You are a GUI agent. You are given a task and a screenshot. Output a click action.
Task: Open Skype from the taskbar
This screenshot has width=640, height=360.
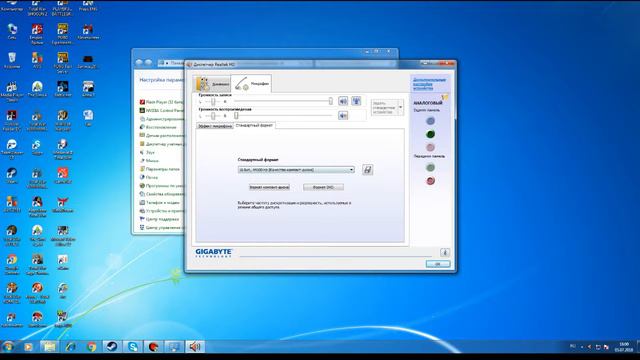[x=133, y=347]
